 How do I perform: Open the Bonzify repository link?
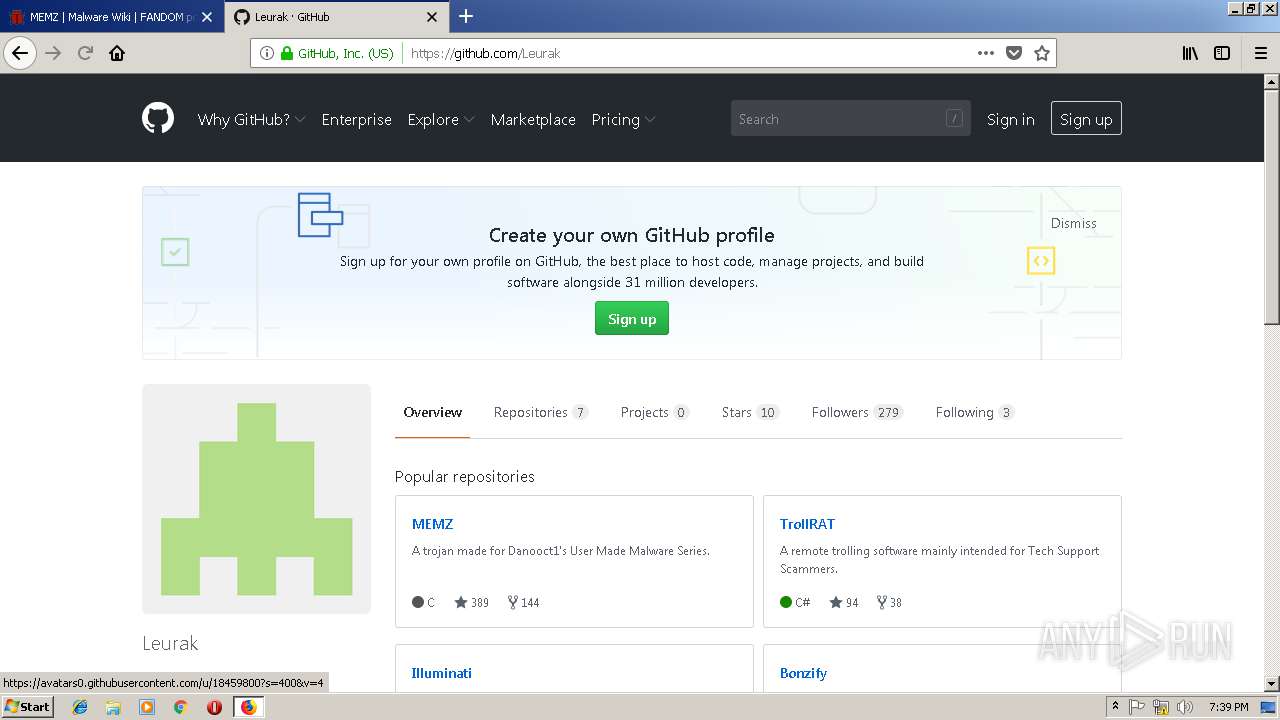pyautogui.click(x=803, y=673)
